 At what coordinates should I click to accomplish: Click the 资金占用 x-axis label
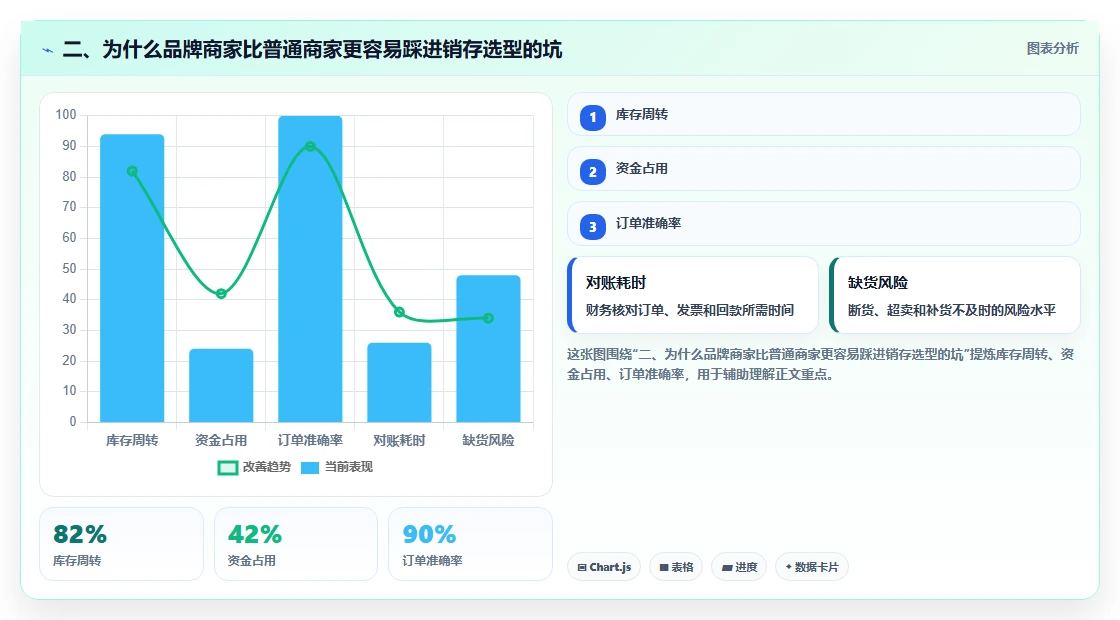coord(221,441)
